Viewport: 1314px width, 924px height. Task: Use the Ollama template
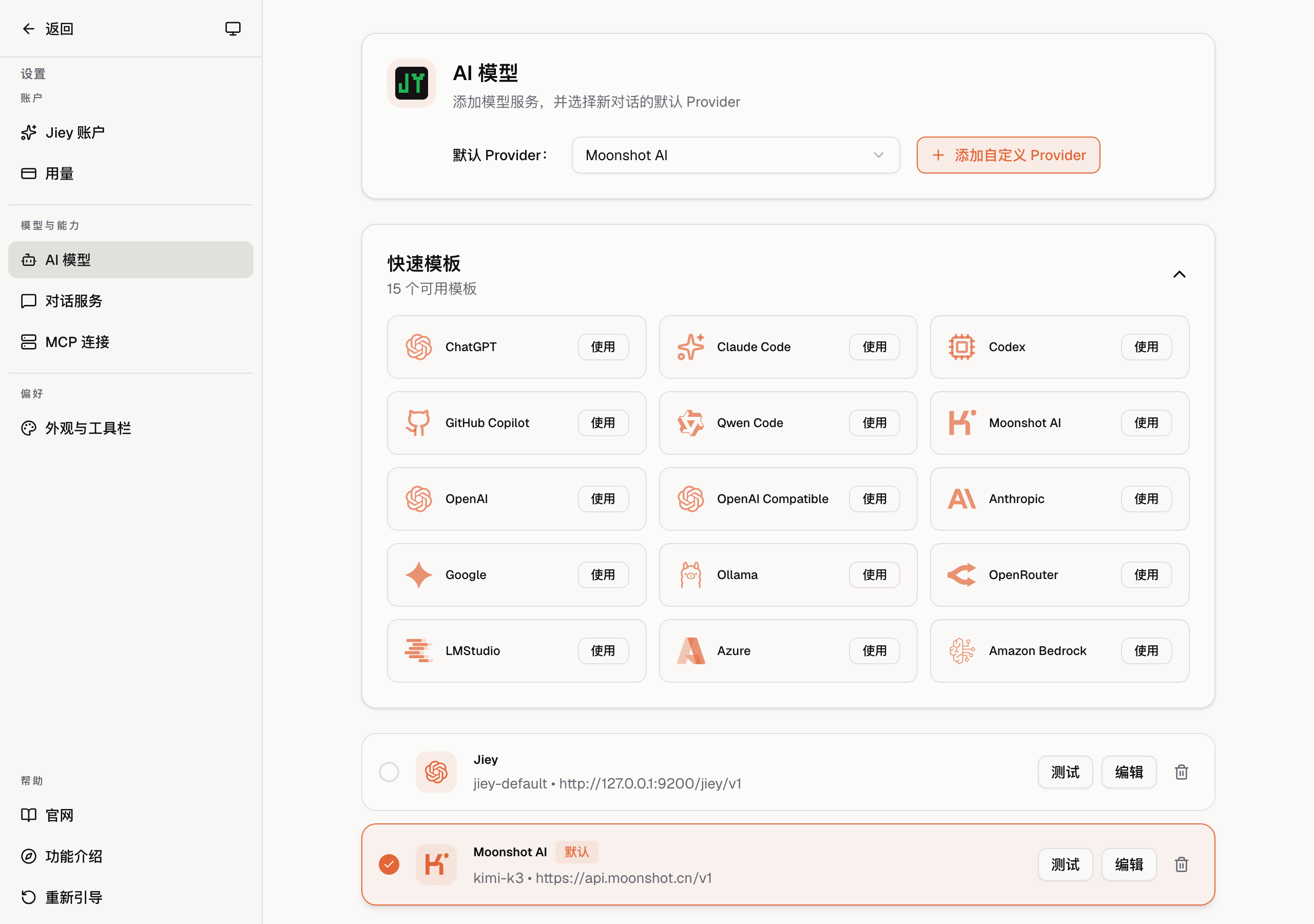(875, 575)
